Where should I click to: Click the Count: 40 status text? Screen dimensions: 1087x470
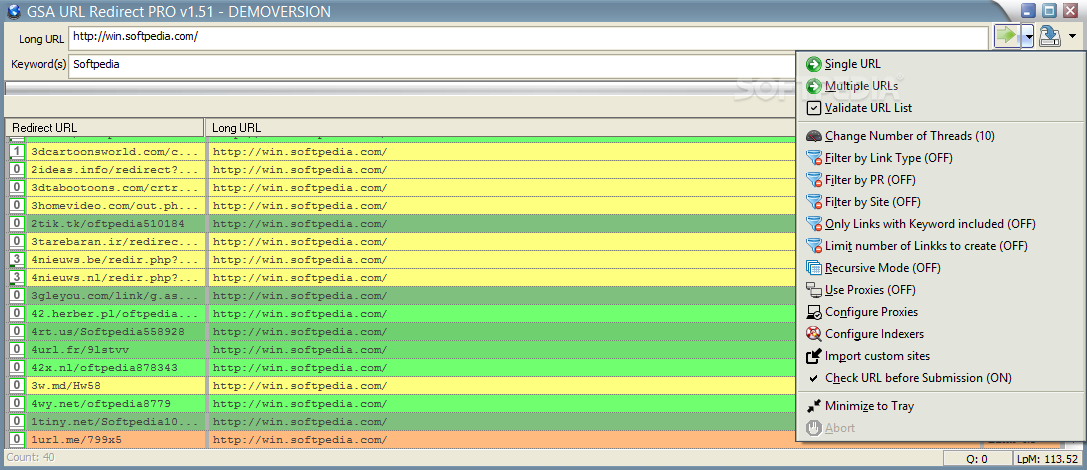tap(31, 458)
